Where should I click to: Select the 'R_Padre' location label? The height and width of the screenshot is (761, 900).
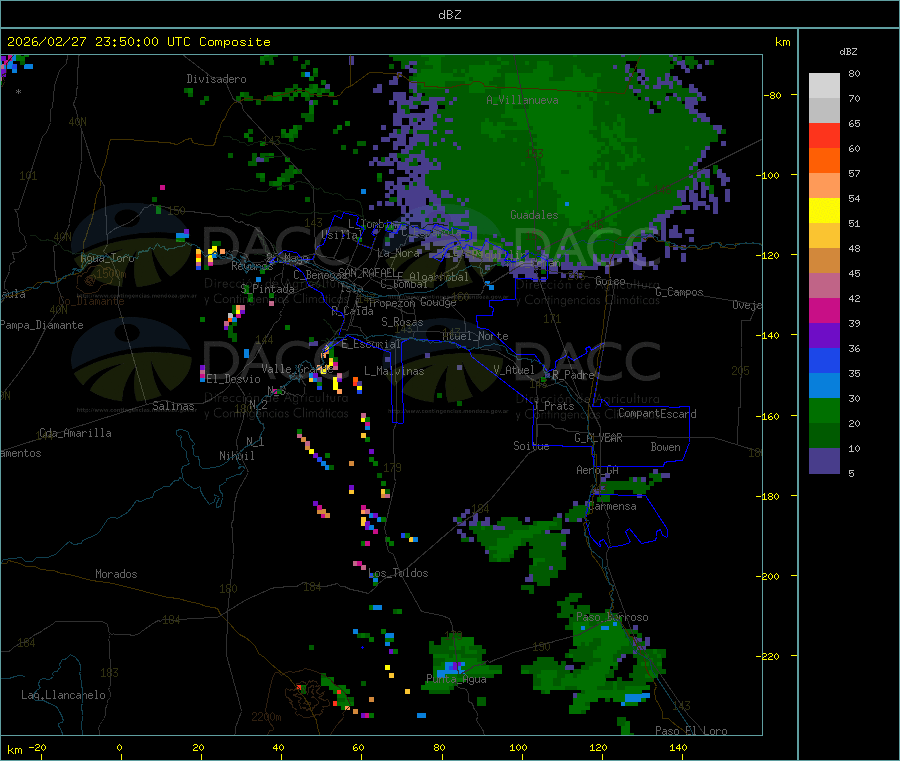(573, 375)
